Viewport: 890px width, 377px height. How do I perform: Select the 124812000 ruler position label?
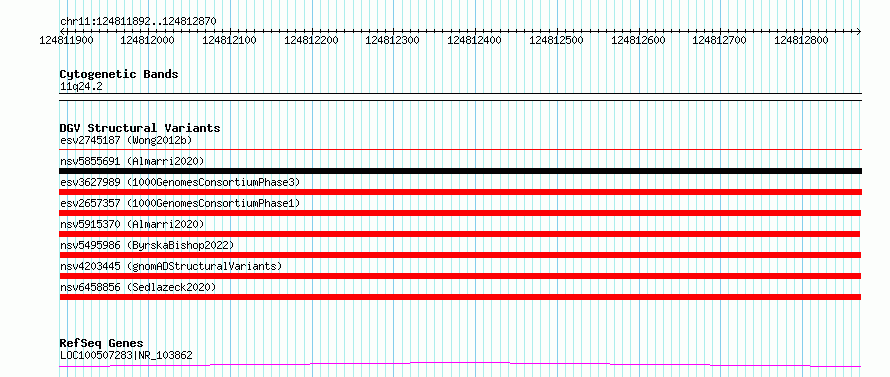point(148,40)
